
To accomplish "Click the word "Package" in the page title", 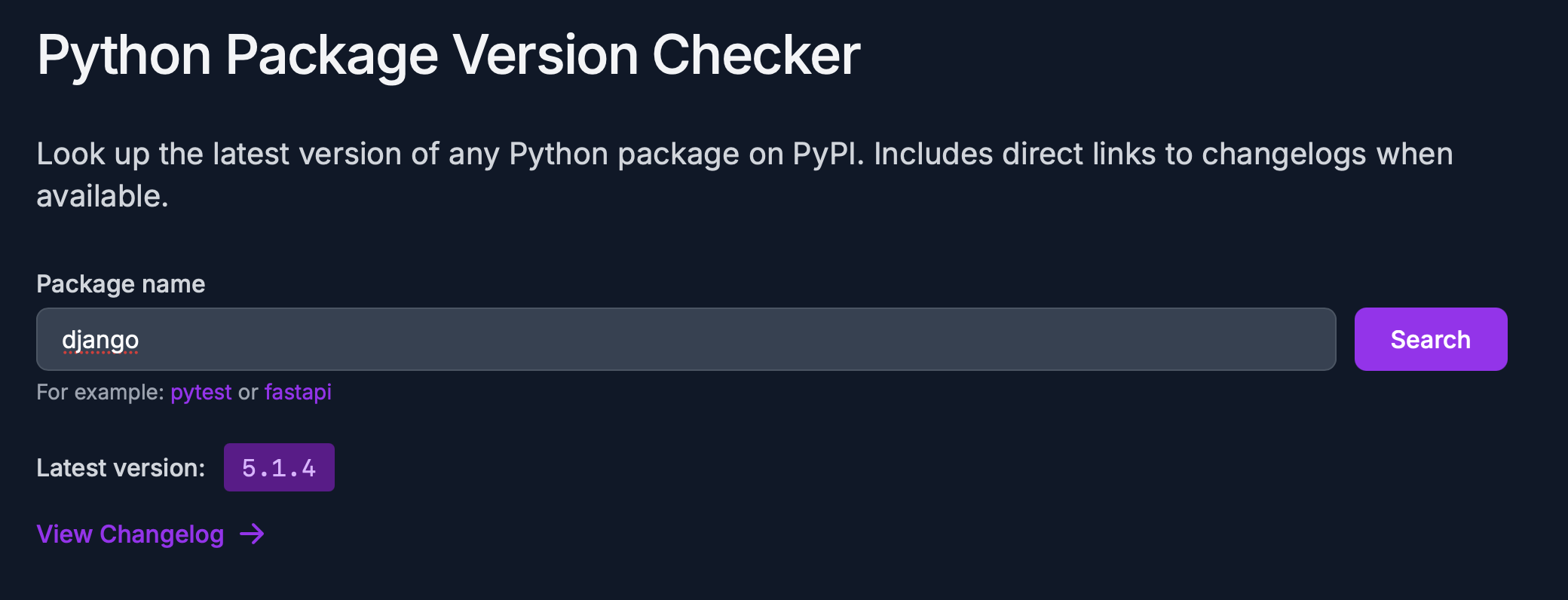I will (x=332, y=56).
